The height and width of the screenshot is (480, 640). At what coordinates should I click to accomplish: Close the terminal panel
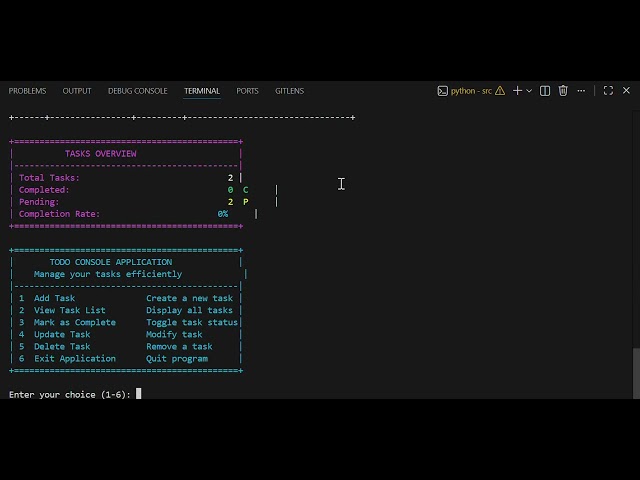pos(626,91)
